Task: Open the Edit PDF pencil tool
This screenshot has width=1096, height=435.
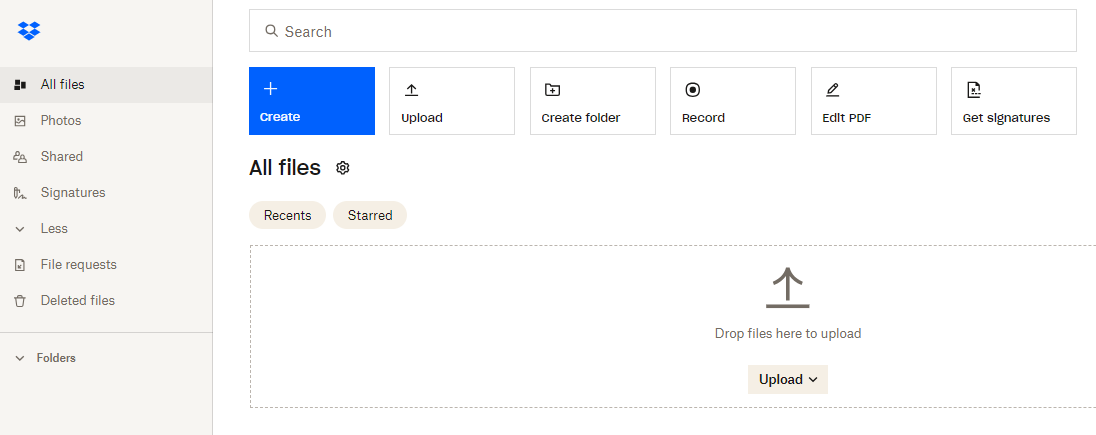Action: coord(874,101)
